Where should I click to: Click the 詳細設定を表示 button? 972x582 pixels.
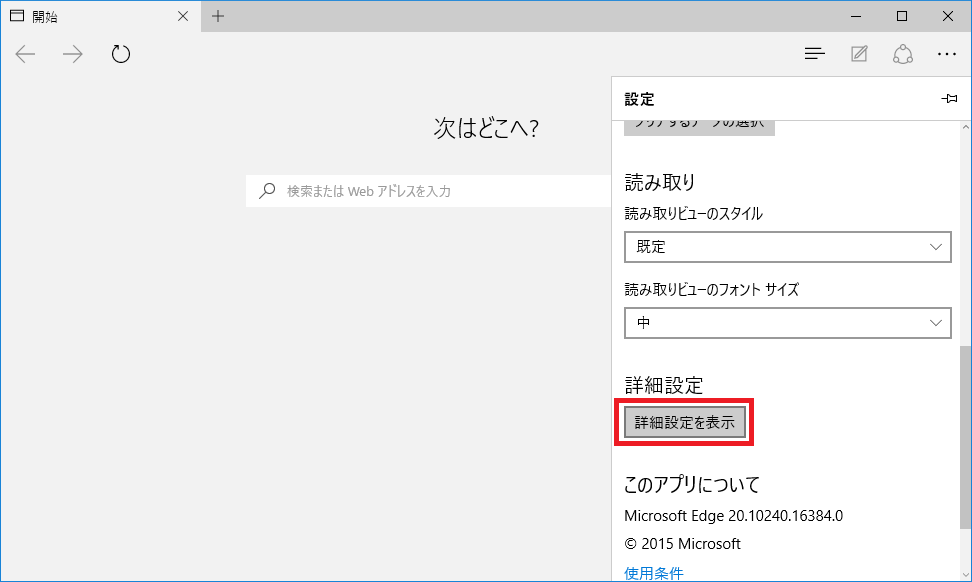tap(685, 423)
